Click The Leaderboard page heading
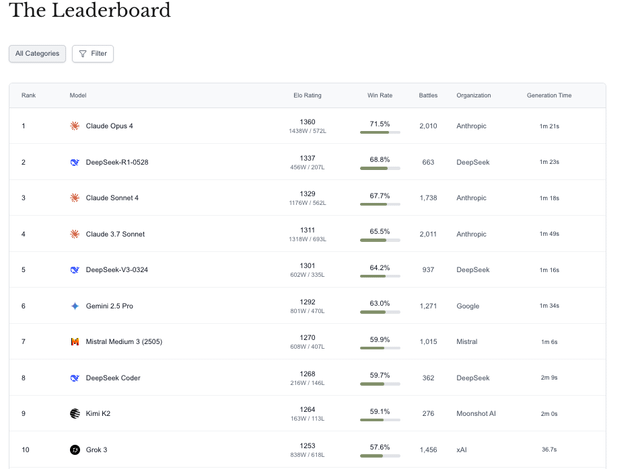The image size is (640, 469). click(90, 10)
